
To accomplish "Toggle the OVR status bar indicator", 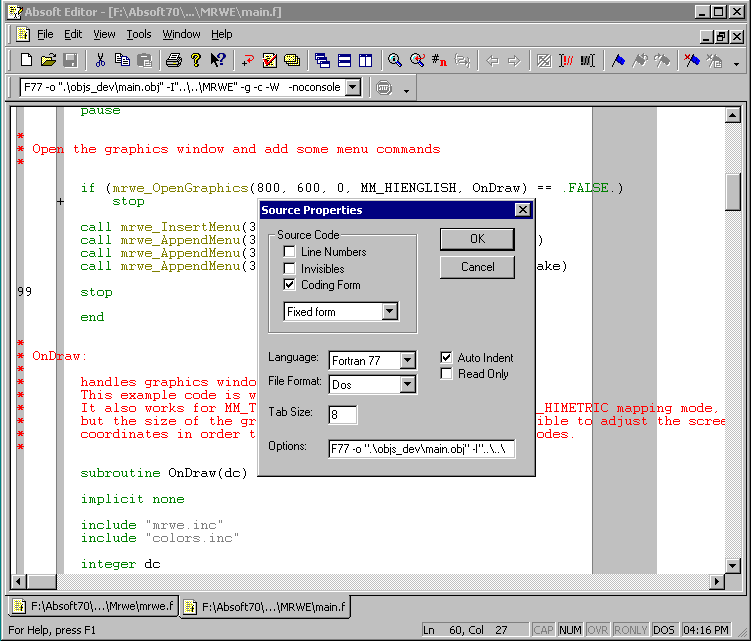I will (597, 630).
